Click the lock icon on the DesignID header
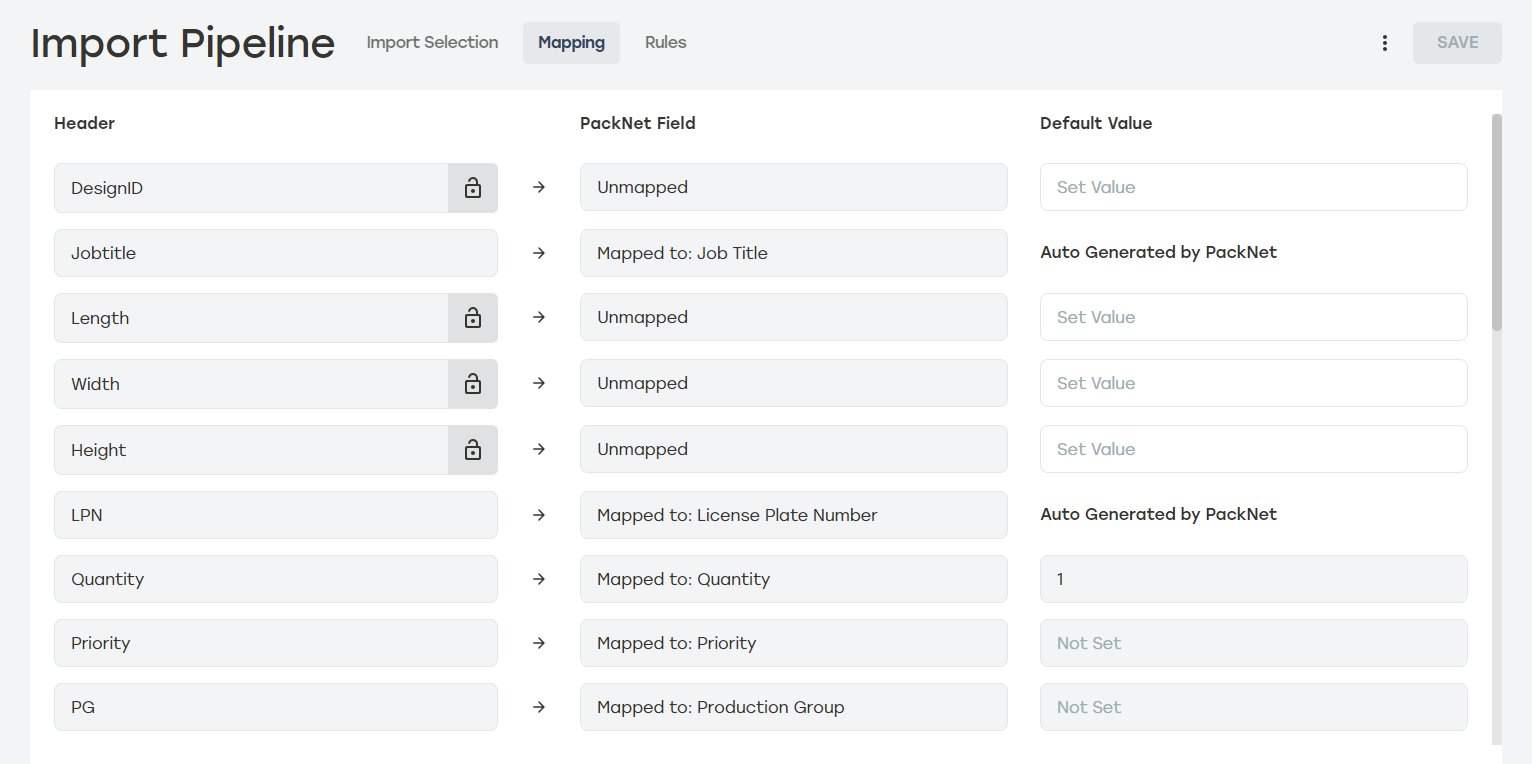Image resolution: width=1532 pixels, height=764 pixels. point(472,187)
